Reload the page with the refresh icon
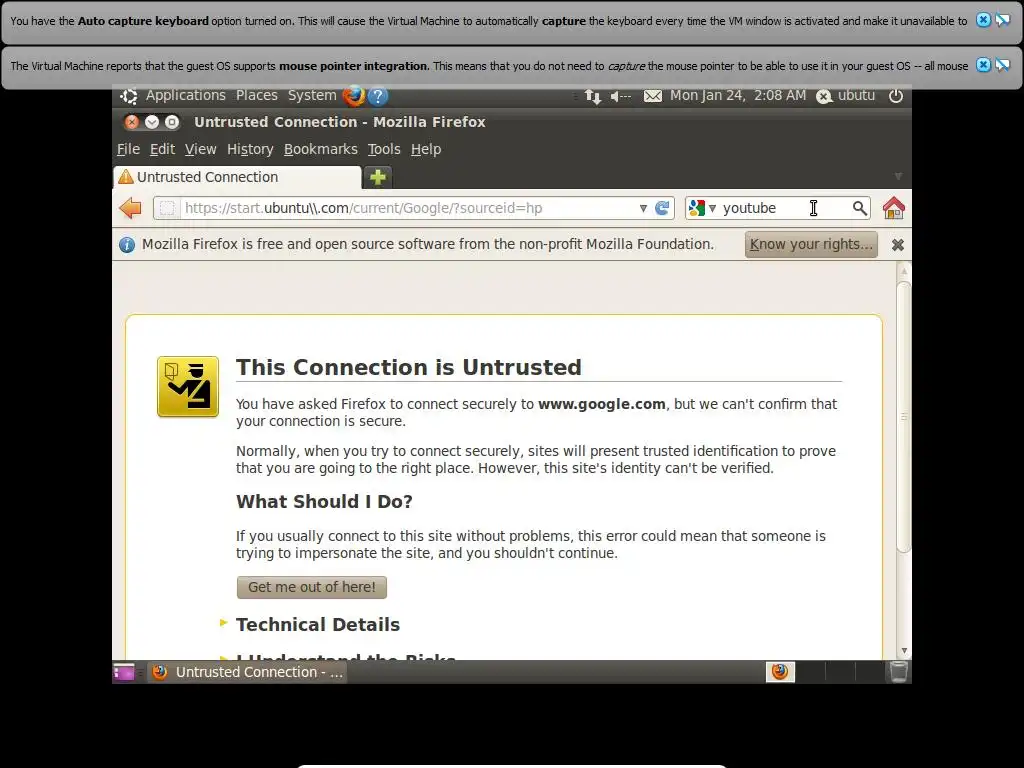This screenshot has height=768, width=1024. pos(662,208)
